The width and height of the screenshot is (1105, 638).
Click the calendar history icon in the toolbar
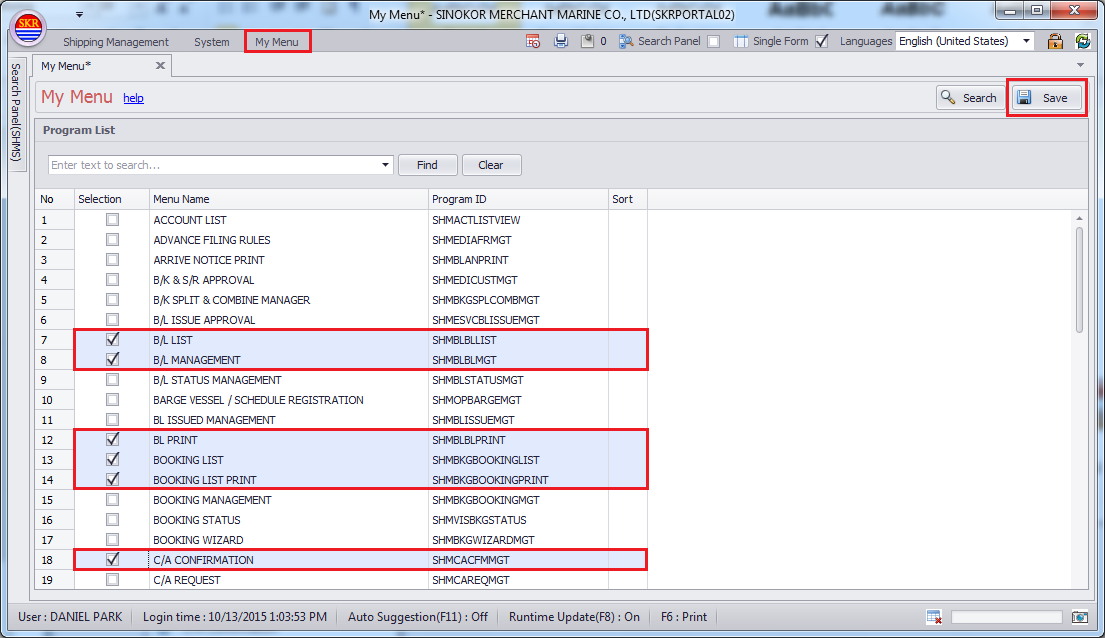click(533, 42)
